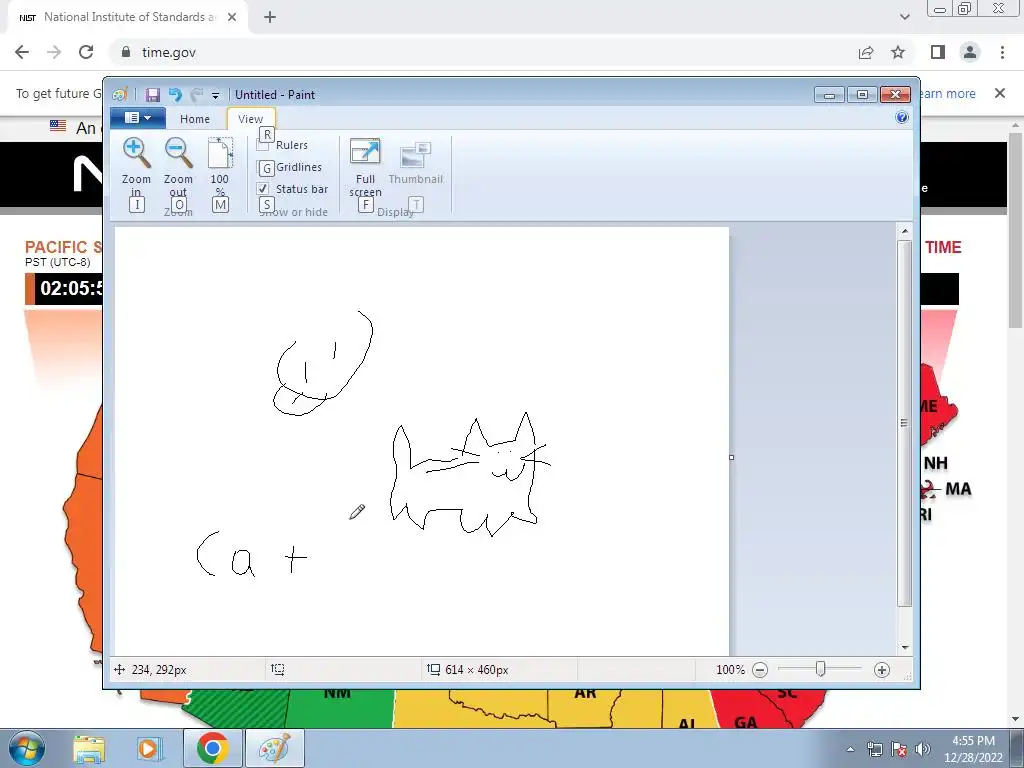The height and width of the screenshot is (768, 1024).
Task: Show hidden icons in the system tray
Action: (x=850, y=750)
